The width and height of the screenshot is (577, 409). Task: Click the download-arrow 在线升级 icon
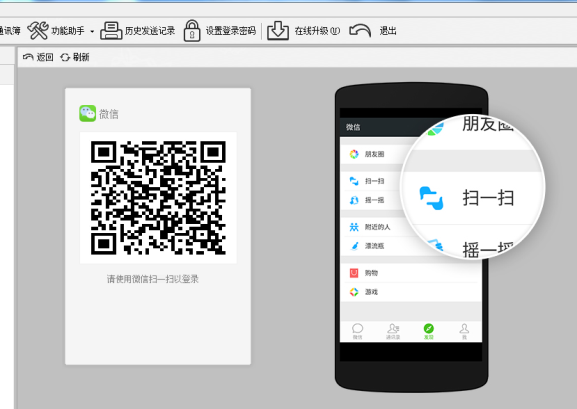[278, 30]
